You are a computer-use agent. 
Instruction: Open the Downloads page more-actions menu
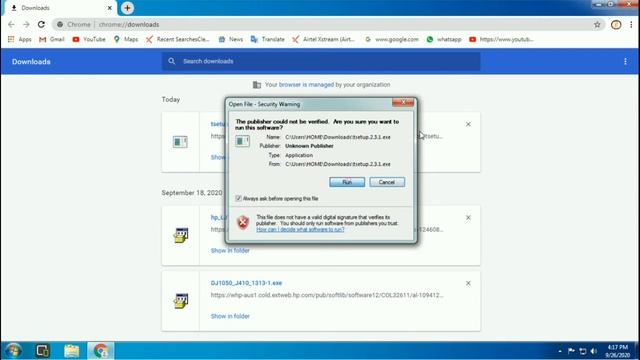click(625, 61)
